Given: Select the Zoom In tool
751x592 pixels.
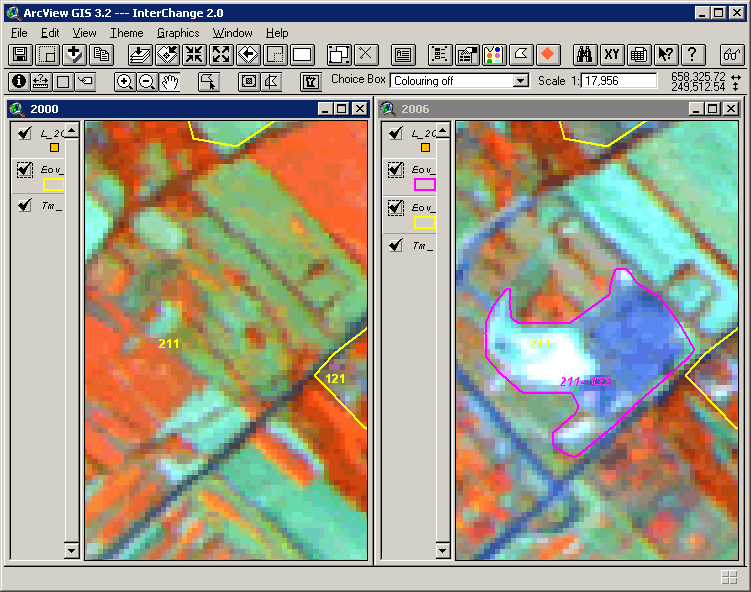Looking at the screenshot, I should pyautogui.click(x=125, y=82).
